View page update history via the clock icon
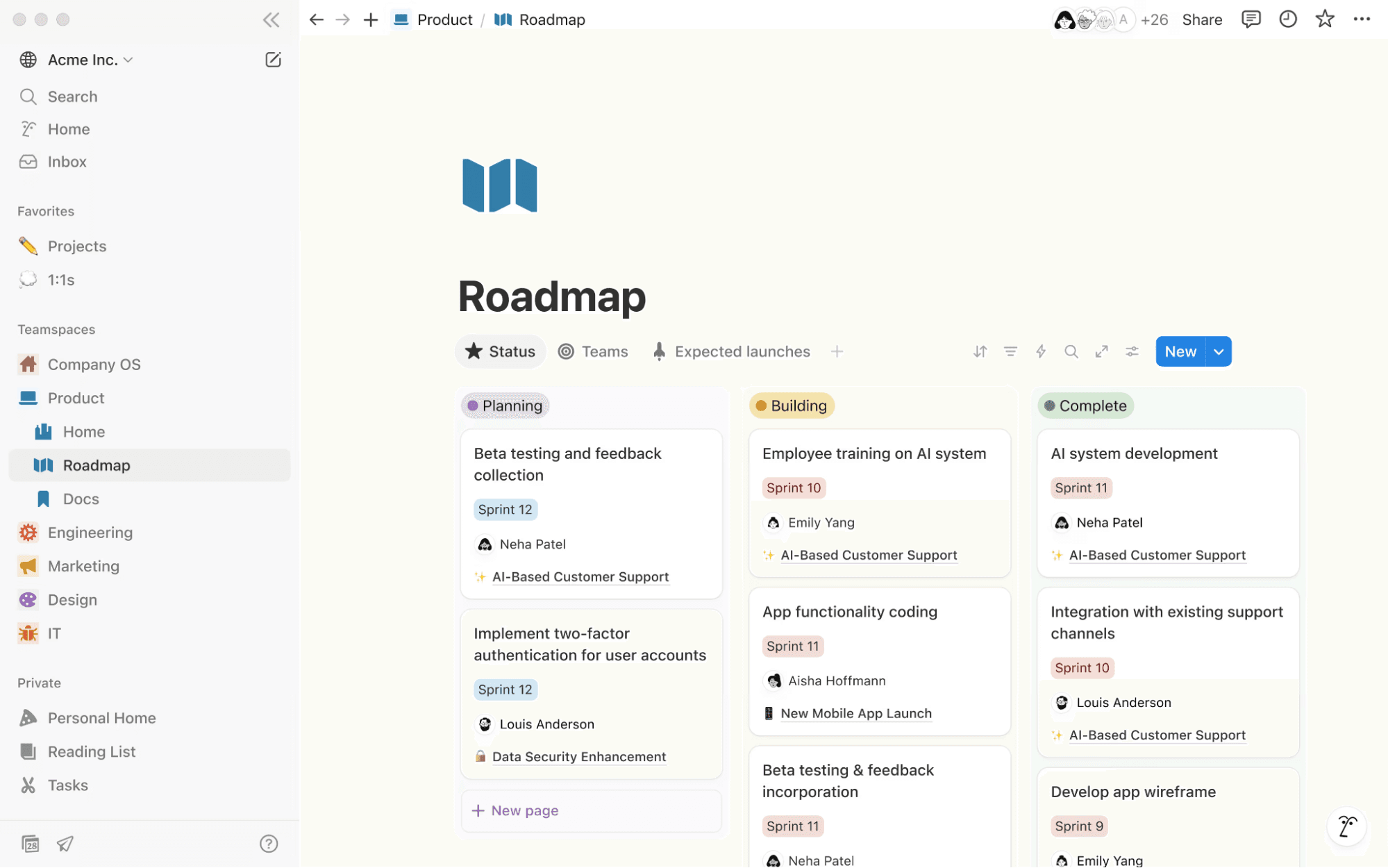Screen dimensions: 1388x868 click(1288, 19)
